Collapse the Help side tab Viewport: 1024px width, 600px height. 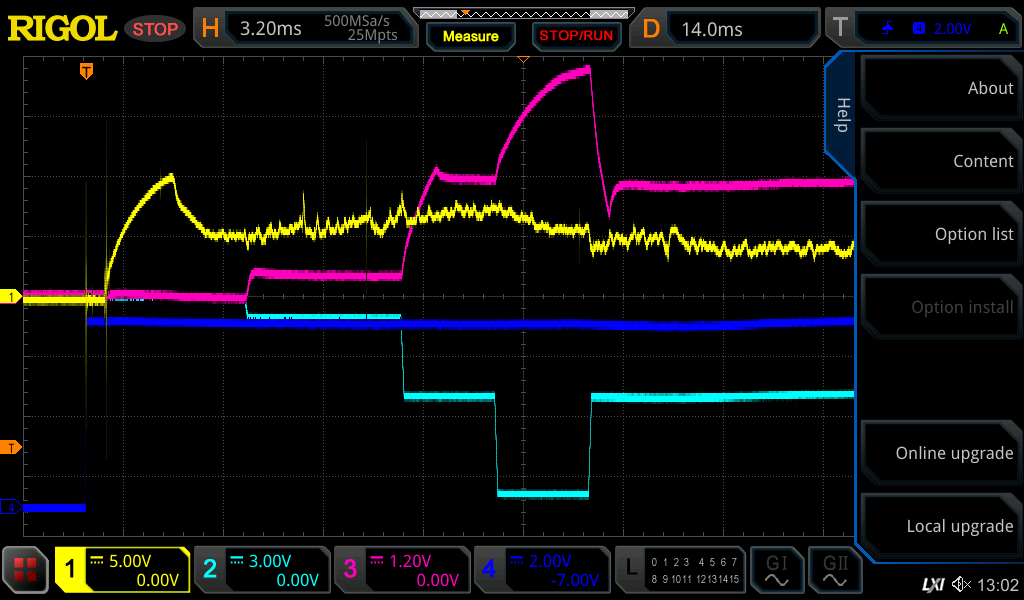(841, 115)
